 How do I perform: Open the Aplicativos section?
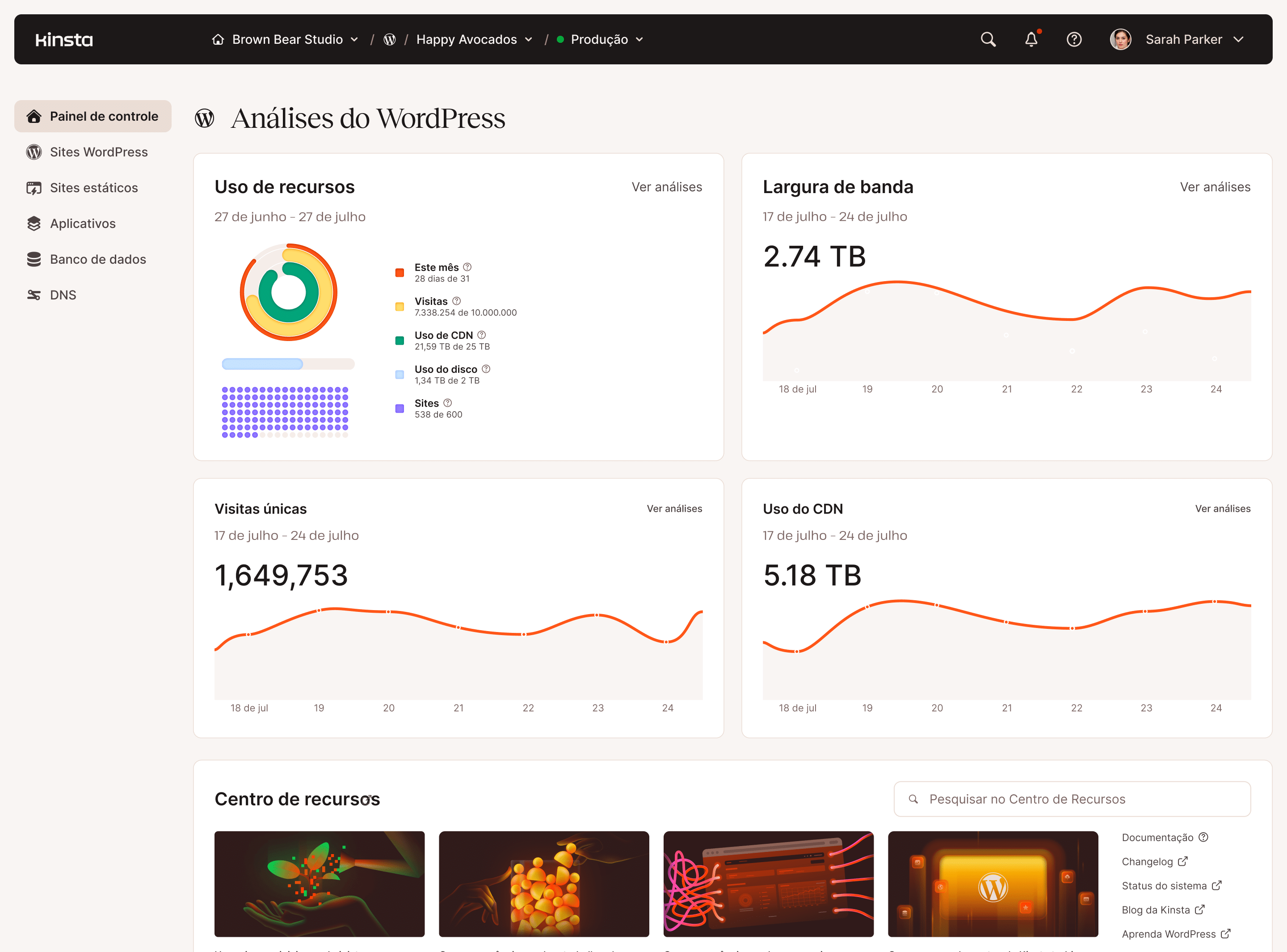82,223
